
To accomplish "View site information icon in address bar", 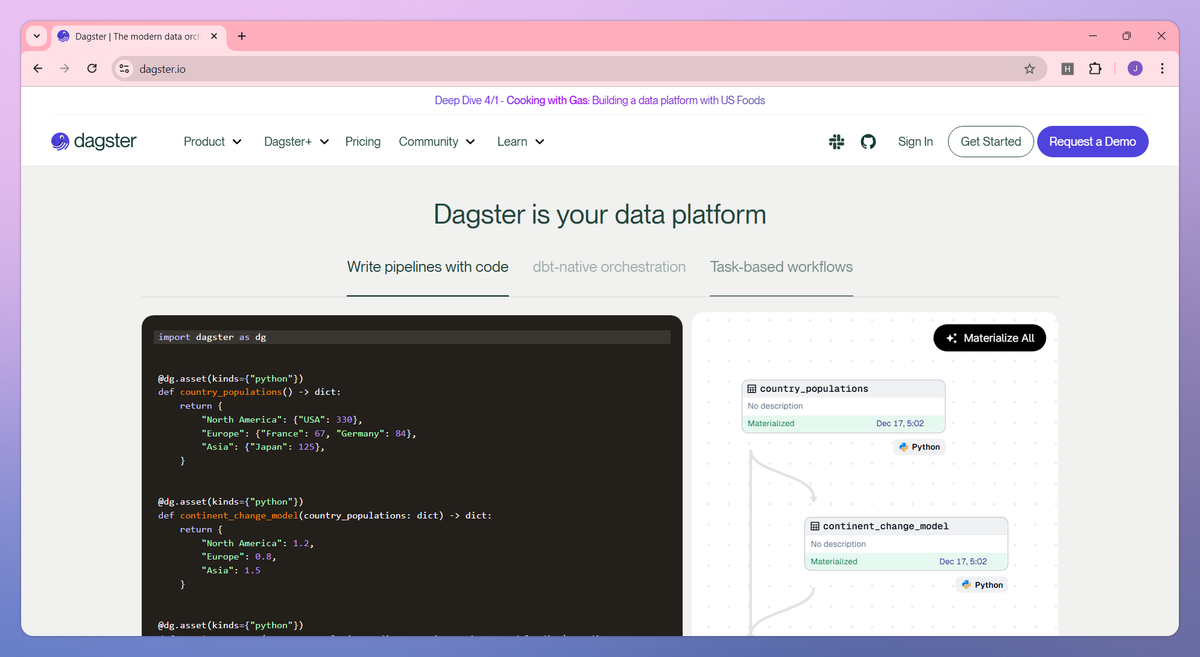I will [x=124, y=69].
